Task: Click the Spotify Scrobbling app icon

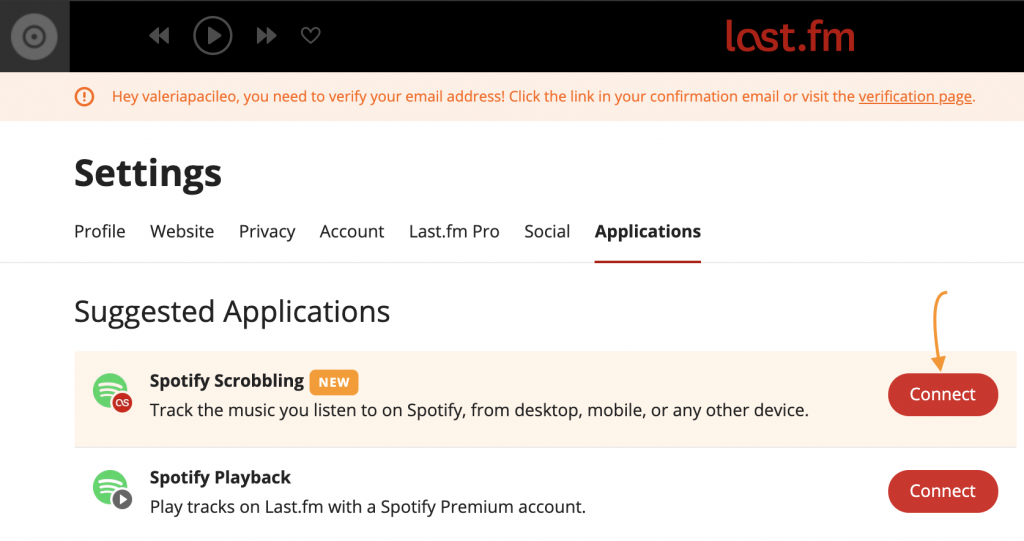Action: point(112,393)
